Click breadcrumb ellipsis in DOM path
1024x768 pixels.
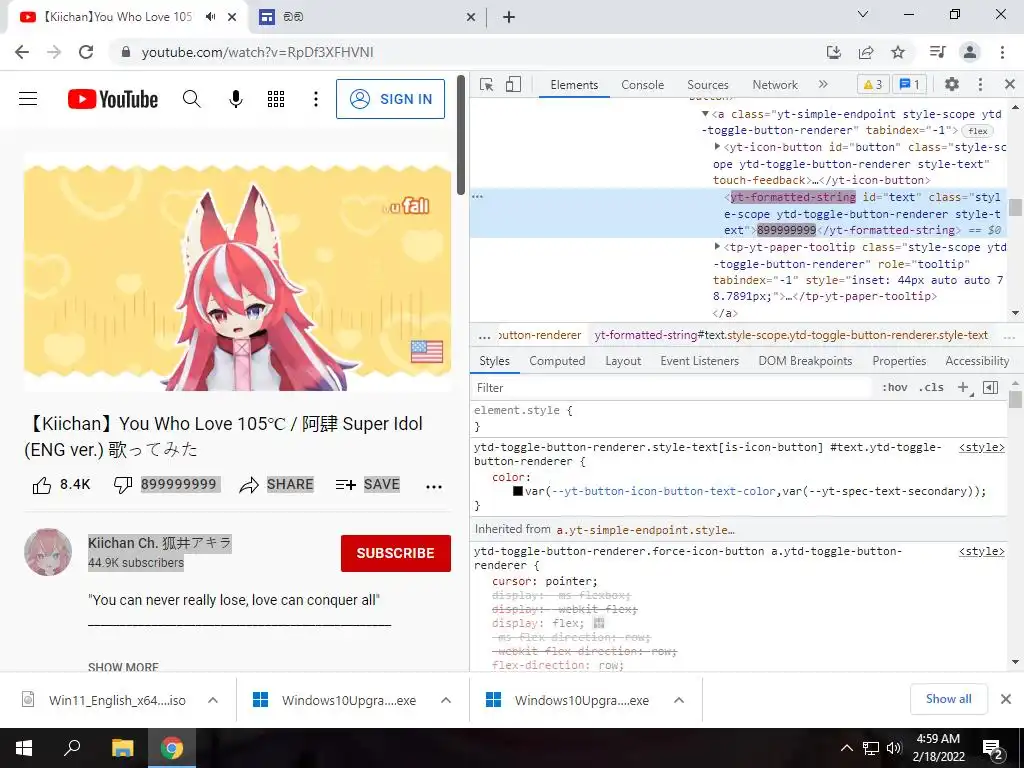pos(484,336)
